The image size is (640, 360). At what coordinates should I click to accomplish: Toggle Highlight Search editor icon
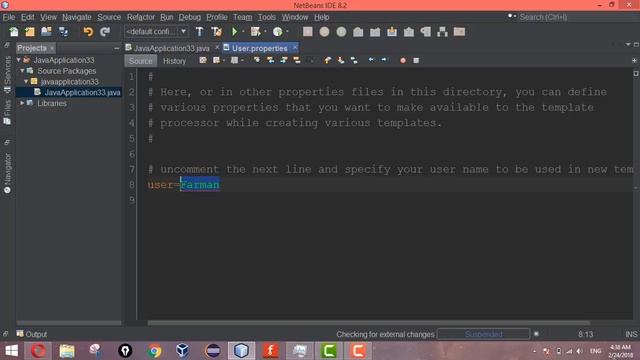click(x=297, y=60)
